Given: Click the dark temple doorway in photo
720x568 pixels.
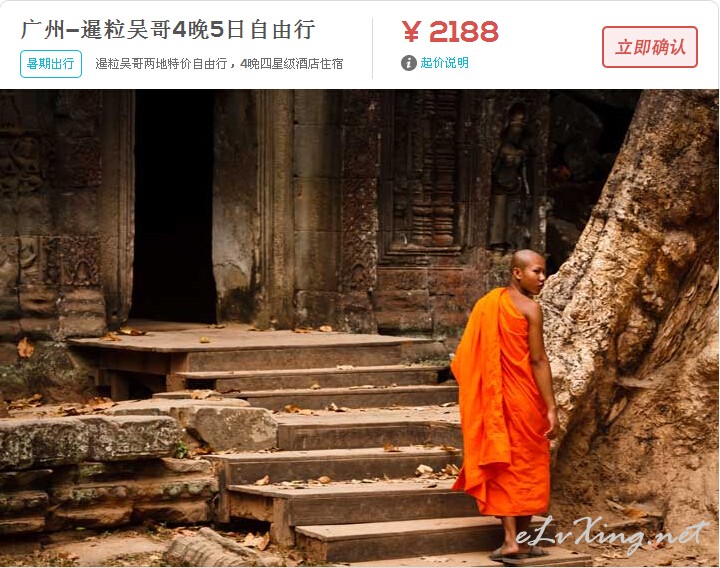Looking at the screenshot, I should pyautogui.click(x=174, y=207).
